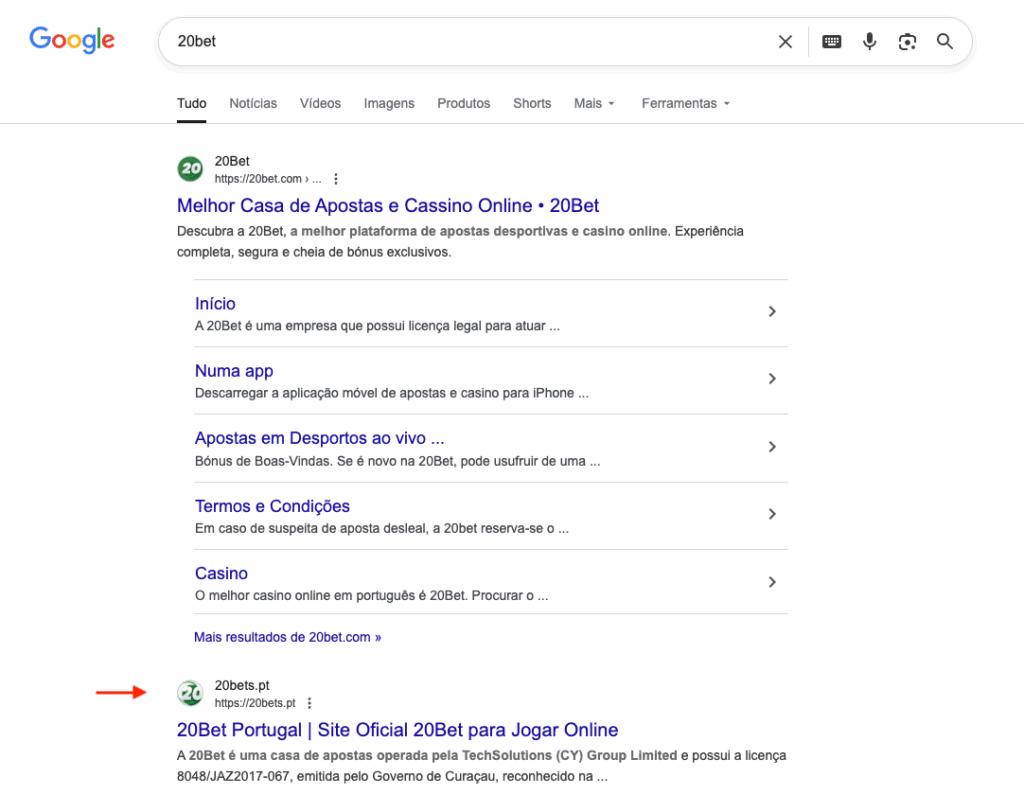Click the magnifying glass search icon

pyautogui.click(x=945, y=42)
